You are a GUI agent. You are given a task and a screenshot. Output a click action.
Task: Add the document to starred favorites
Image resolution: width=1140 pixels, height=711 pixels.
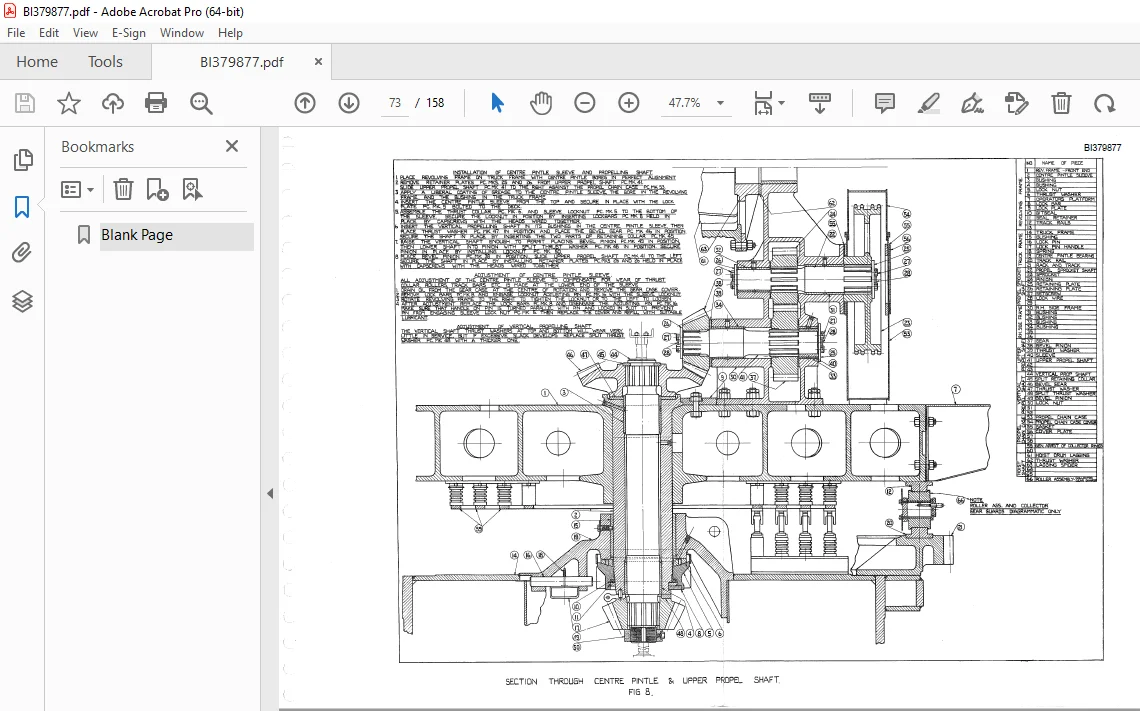tap(69, 103)
